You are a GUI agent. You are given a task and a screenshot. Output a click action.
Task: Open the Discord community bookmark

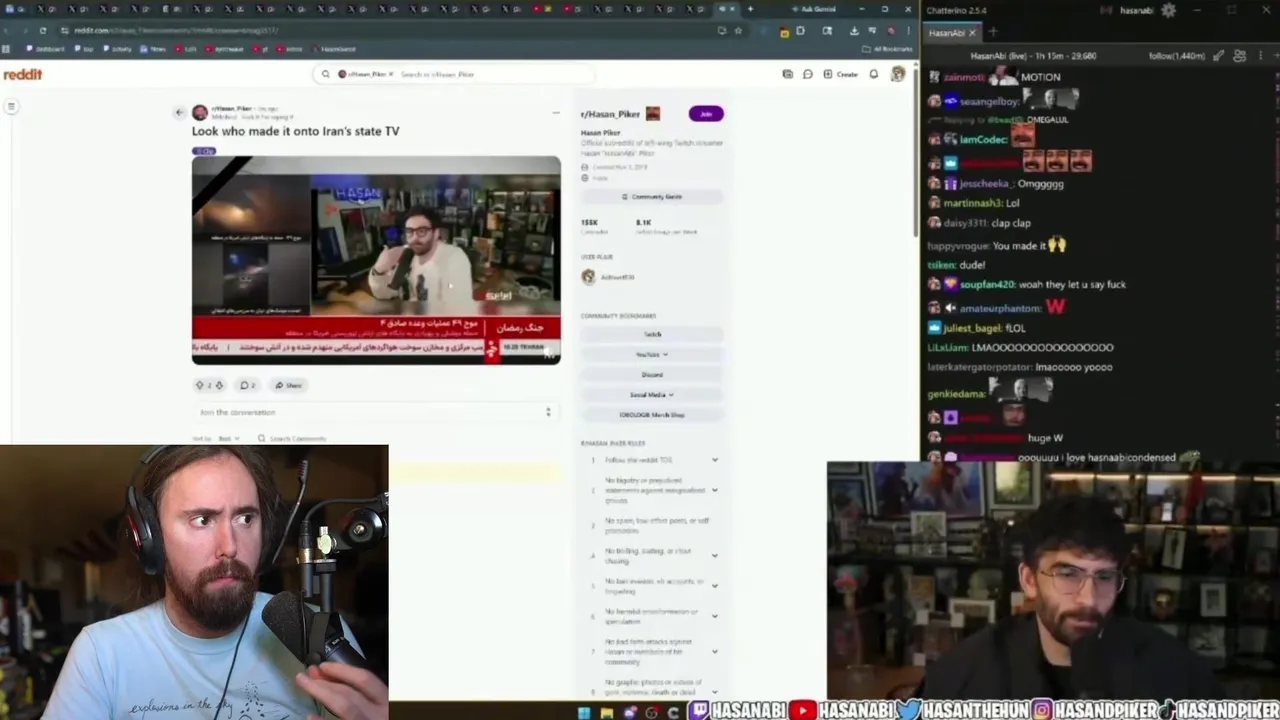pyautogui.click(x=652, y=374)
